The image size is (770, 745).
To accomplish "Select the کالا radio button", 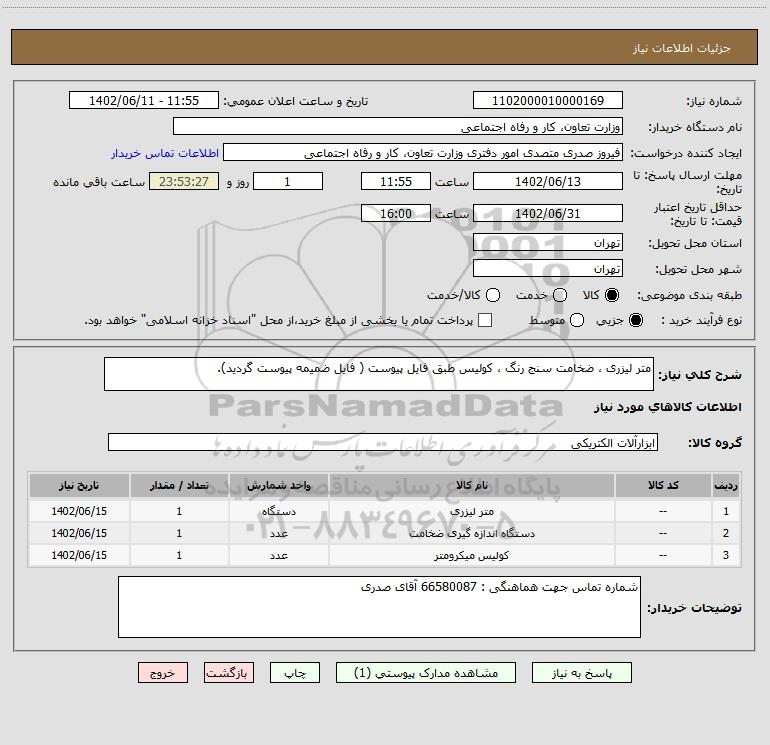I will pos(612,295).
